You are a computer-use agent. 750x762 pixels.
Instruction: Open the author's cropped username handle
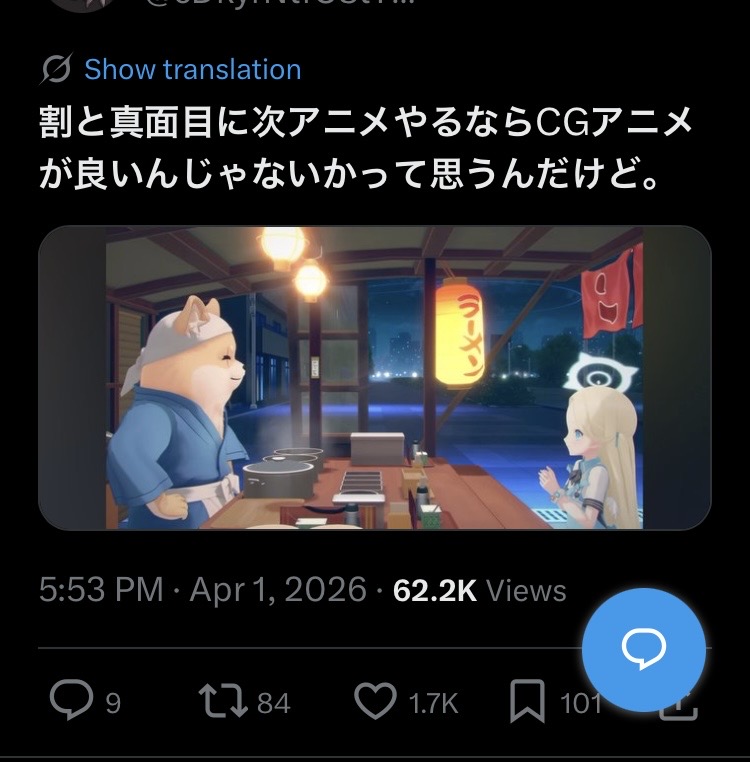[x=280, y=2]
